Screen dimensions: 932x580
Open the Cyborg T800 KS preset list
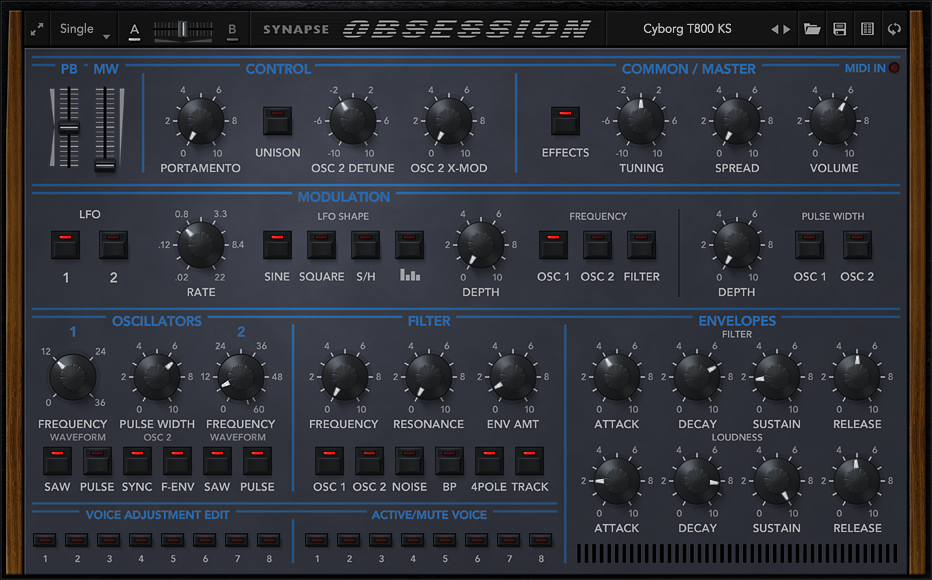point(687,29)
